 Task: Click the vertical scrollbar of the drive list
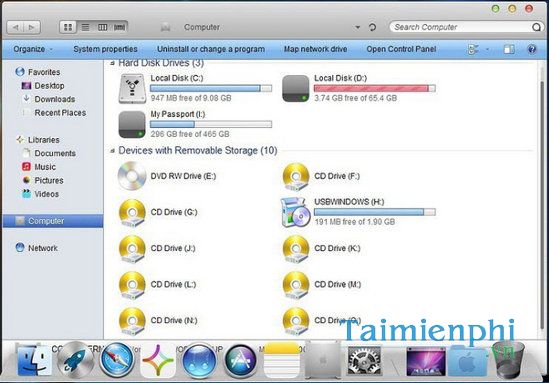click(543, 205)
